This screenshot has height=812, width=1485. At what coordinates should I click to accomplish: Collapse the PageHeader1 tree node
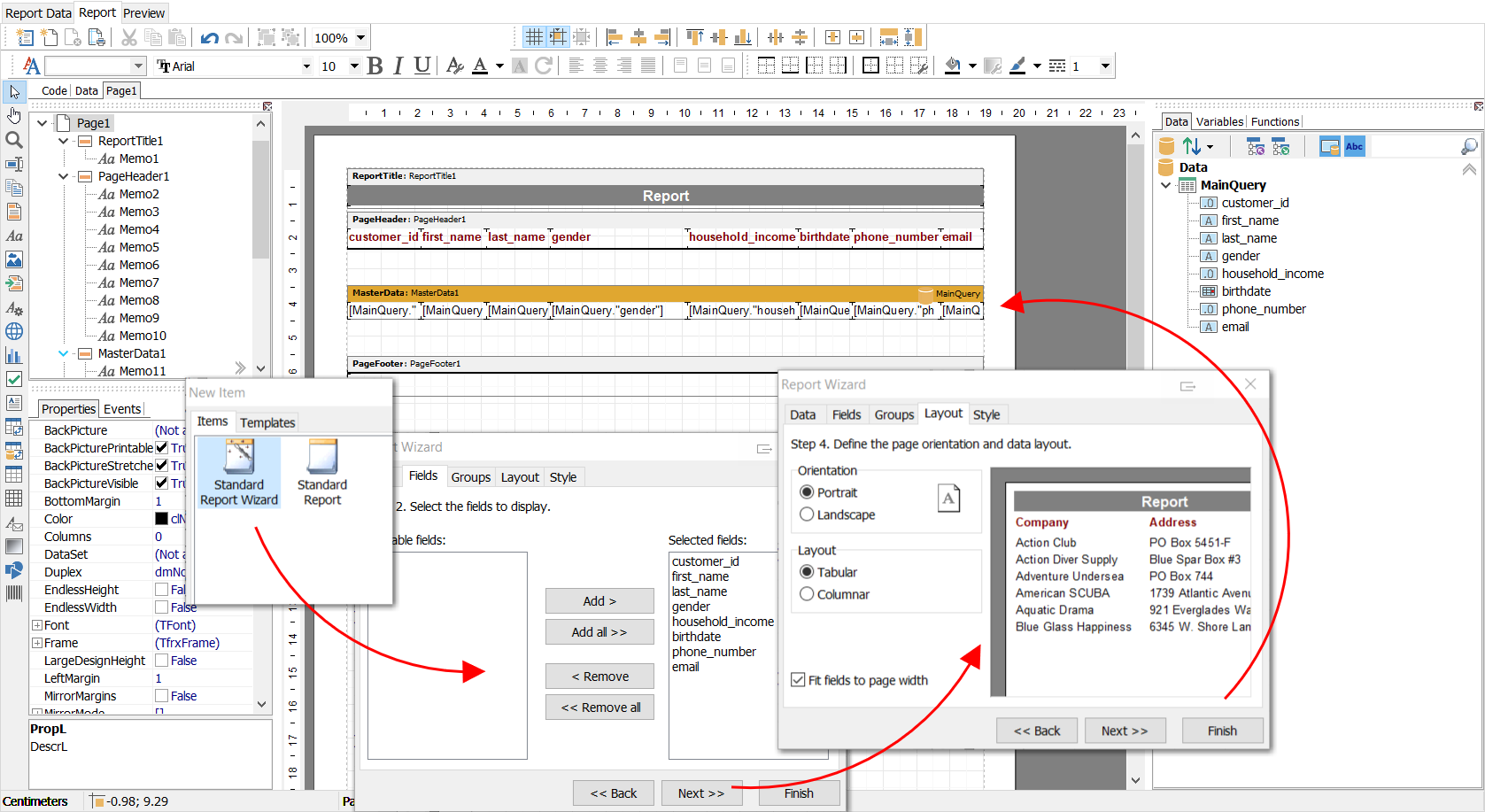pos(63,176)
